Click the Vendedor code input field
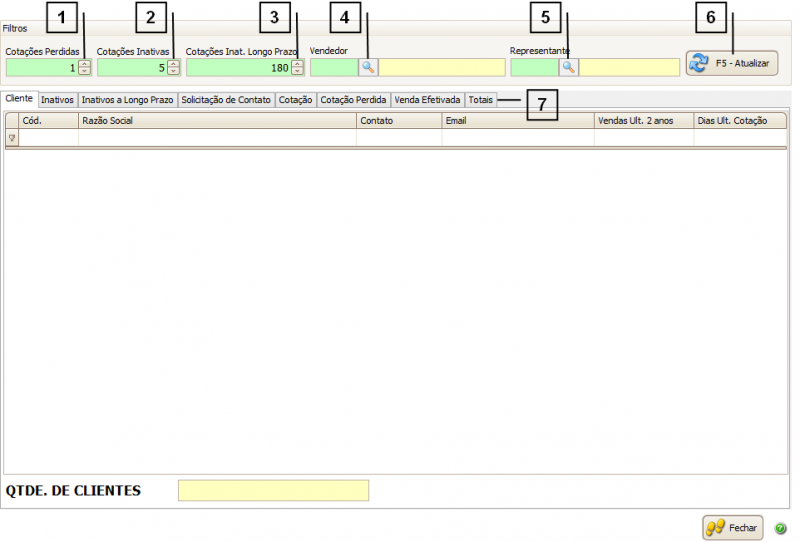 334,67
